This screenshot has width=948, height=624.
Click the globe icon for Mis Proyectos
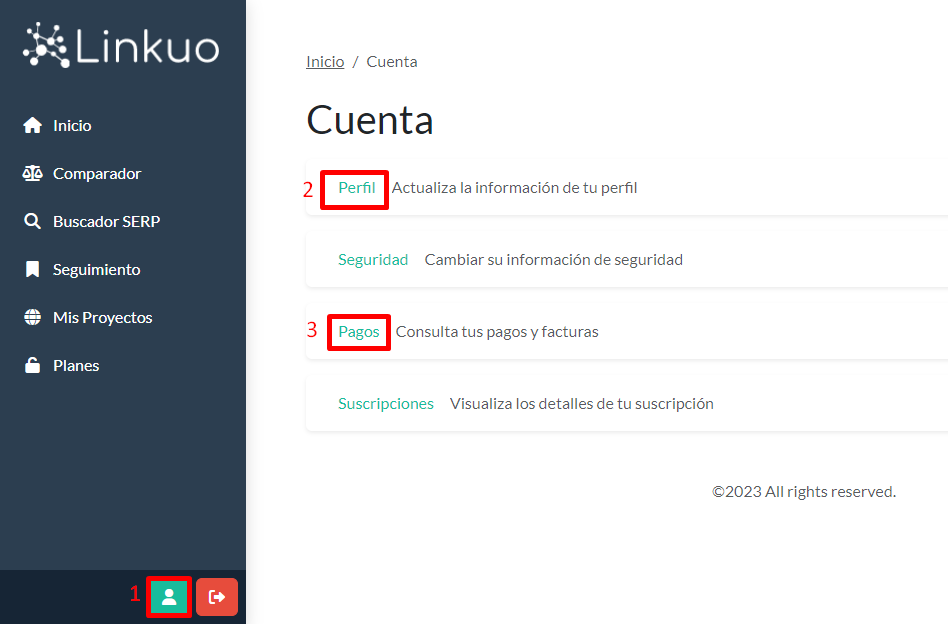click(x=32, y=318)
